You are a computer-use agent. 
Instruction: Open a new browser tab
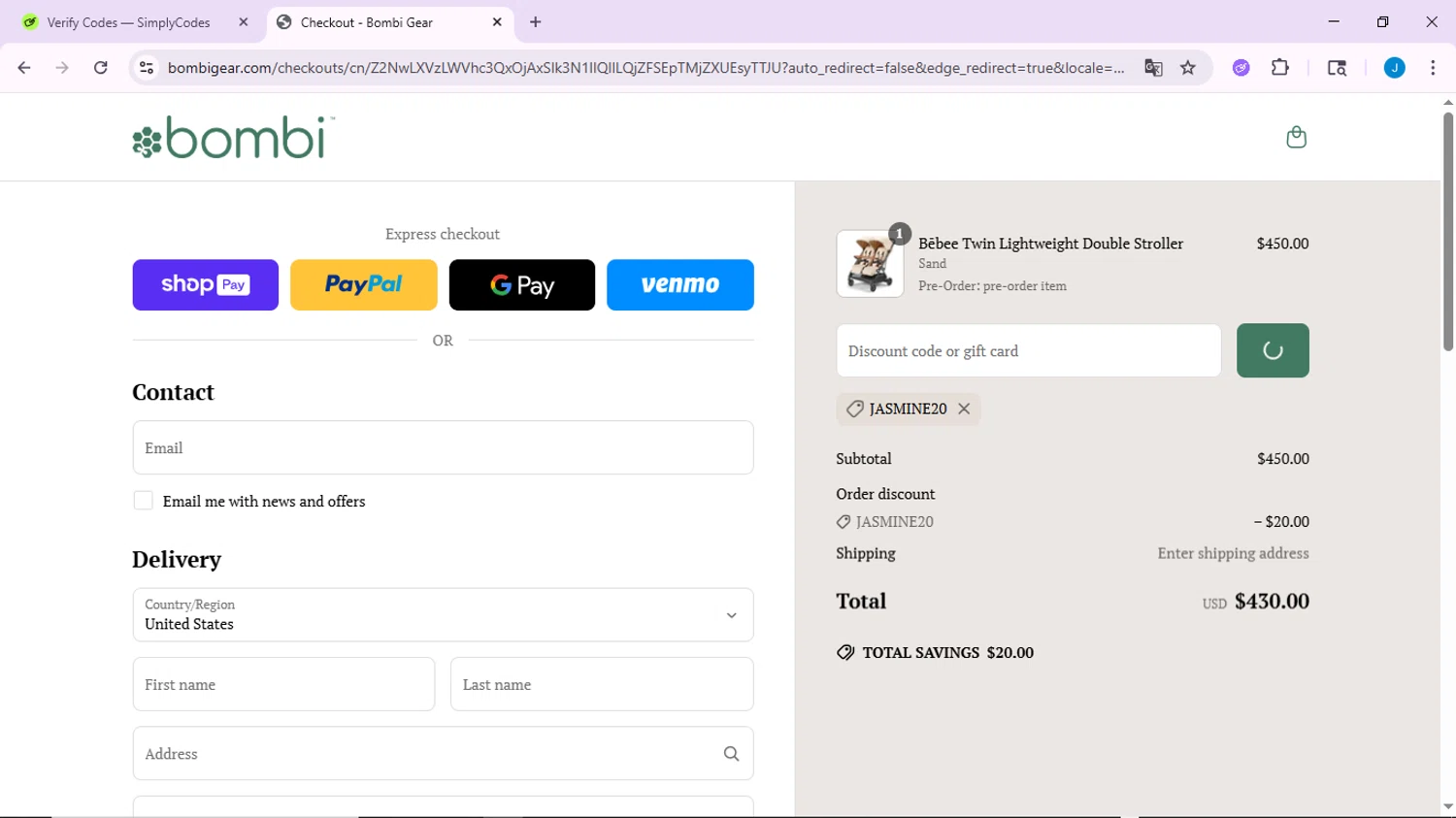[536, 22]
